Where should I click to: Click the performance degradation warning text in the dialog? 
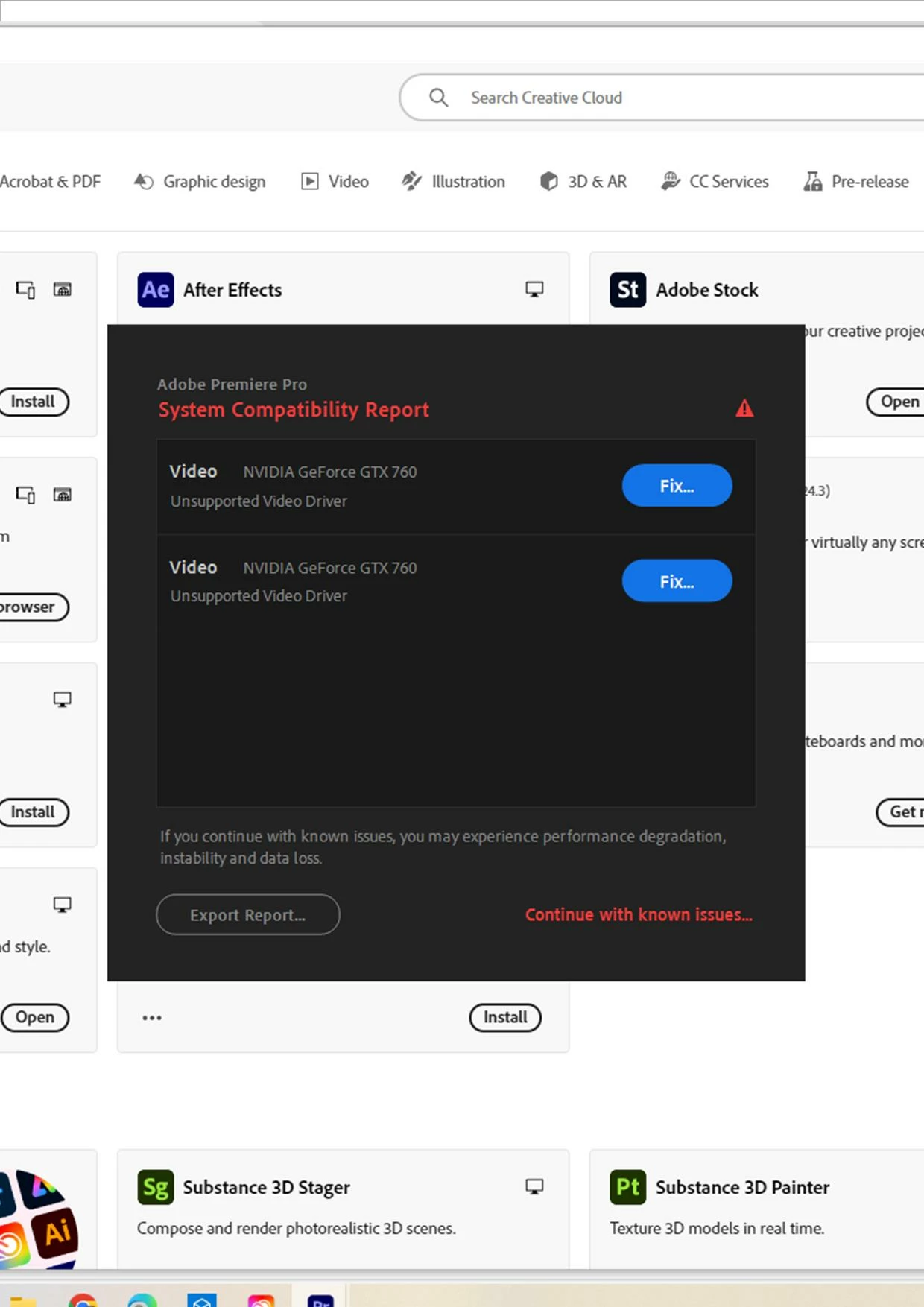pyautogui.click(x=443, y=846)
